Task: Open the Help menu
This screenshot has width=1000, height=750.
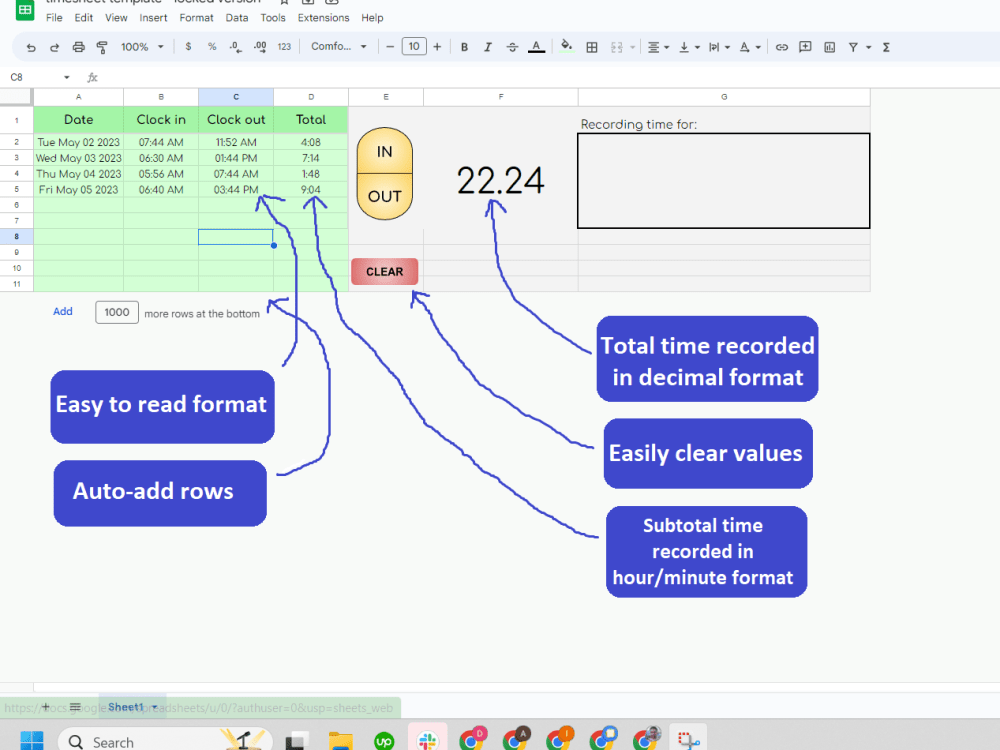Action: pos(372,18)
